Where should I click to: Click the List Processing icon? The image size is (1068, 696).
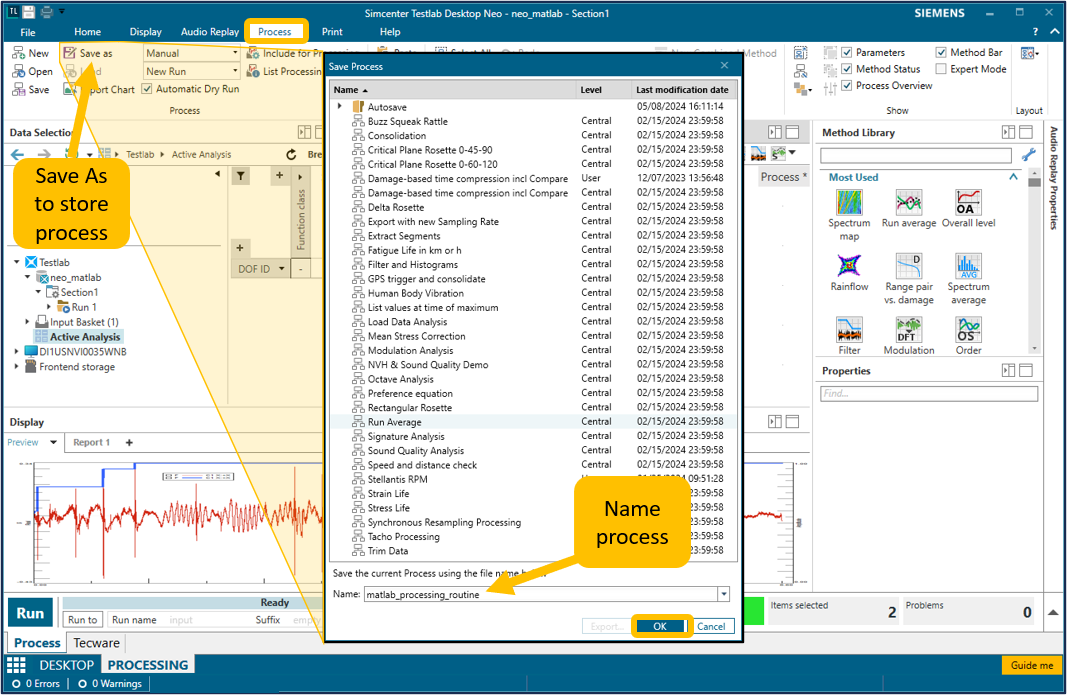pos(253,72)
